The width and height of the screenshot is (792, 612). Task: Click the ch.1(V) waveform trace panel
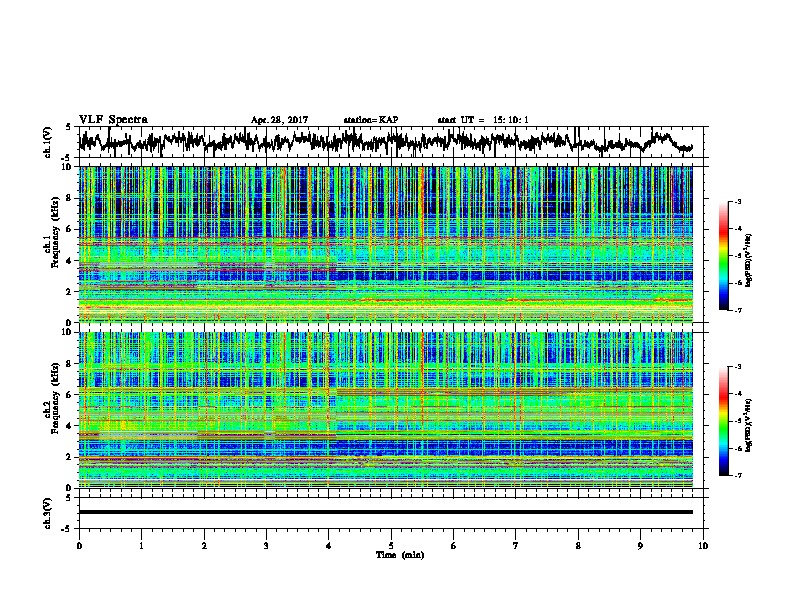click(393, 142)
